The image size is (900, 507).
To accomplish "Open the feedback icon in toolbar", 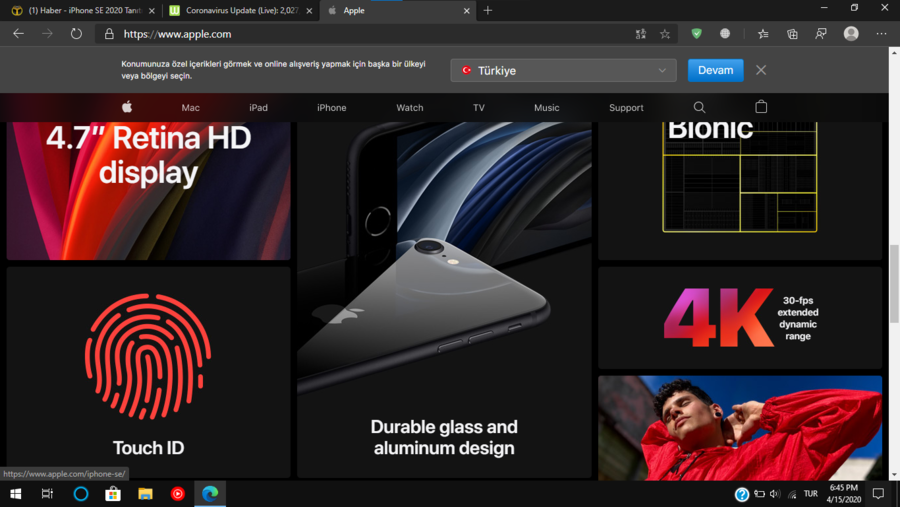I will coord(821,34).
